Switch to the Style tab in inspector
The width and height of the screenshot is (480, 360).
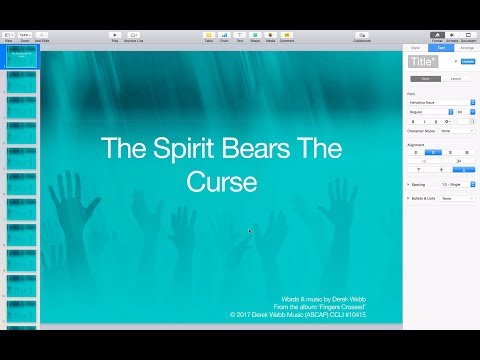point(415,48)
